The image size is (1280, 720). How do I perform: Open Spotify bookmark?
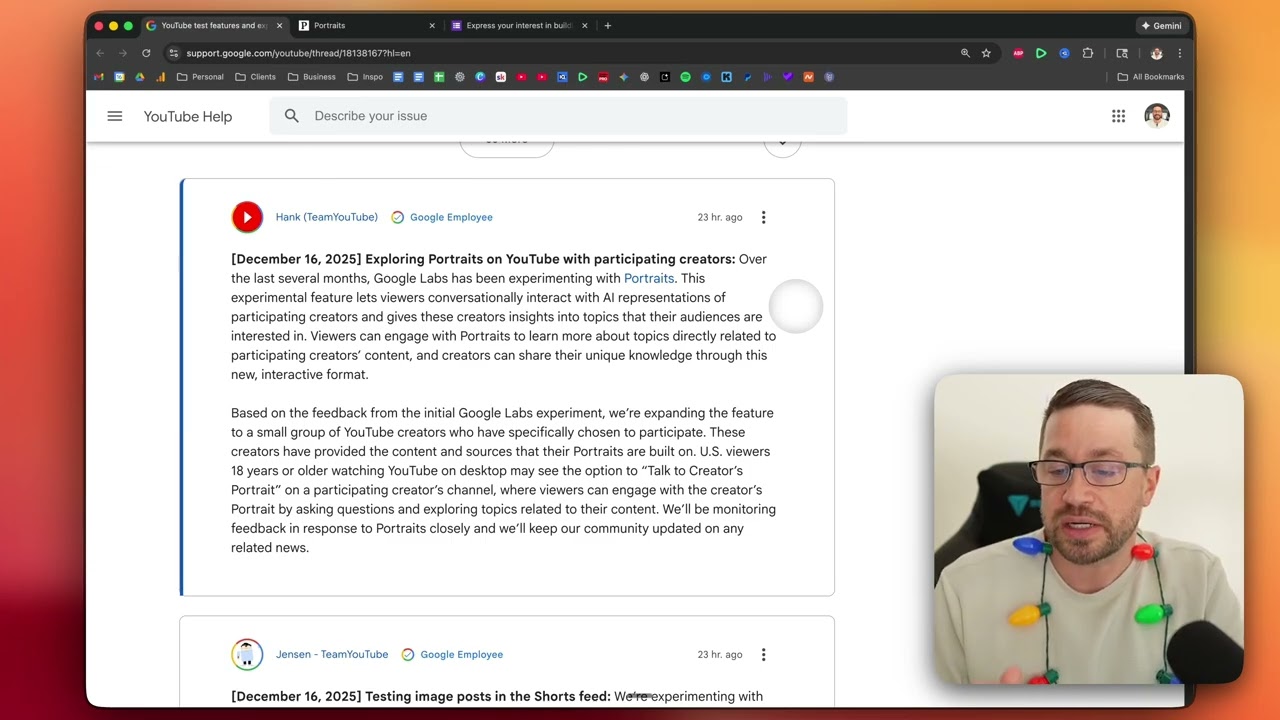coord(685,77)
